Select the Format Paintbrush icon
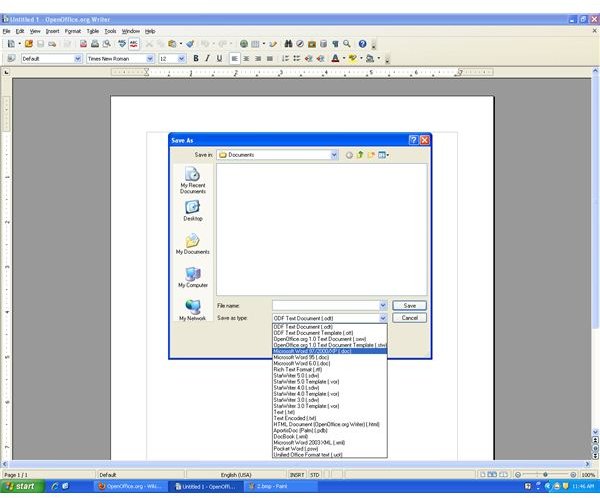 [190, 44]
